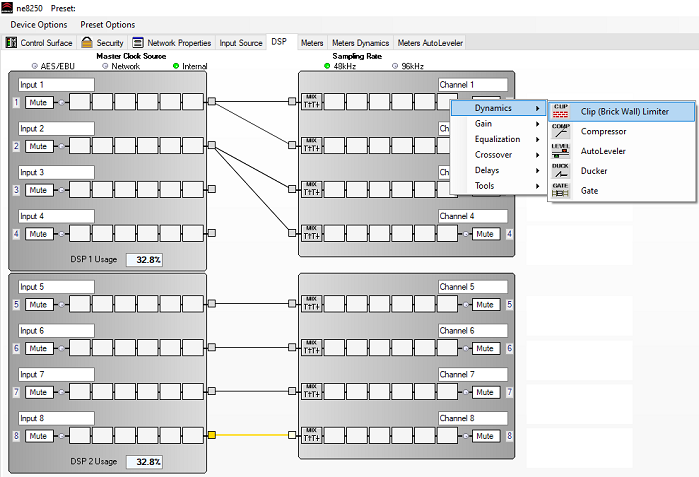Select the Clip (Brick Wall) Limiter icon

point(561,110)
